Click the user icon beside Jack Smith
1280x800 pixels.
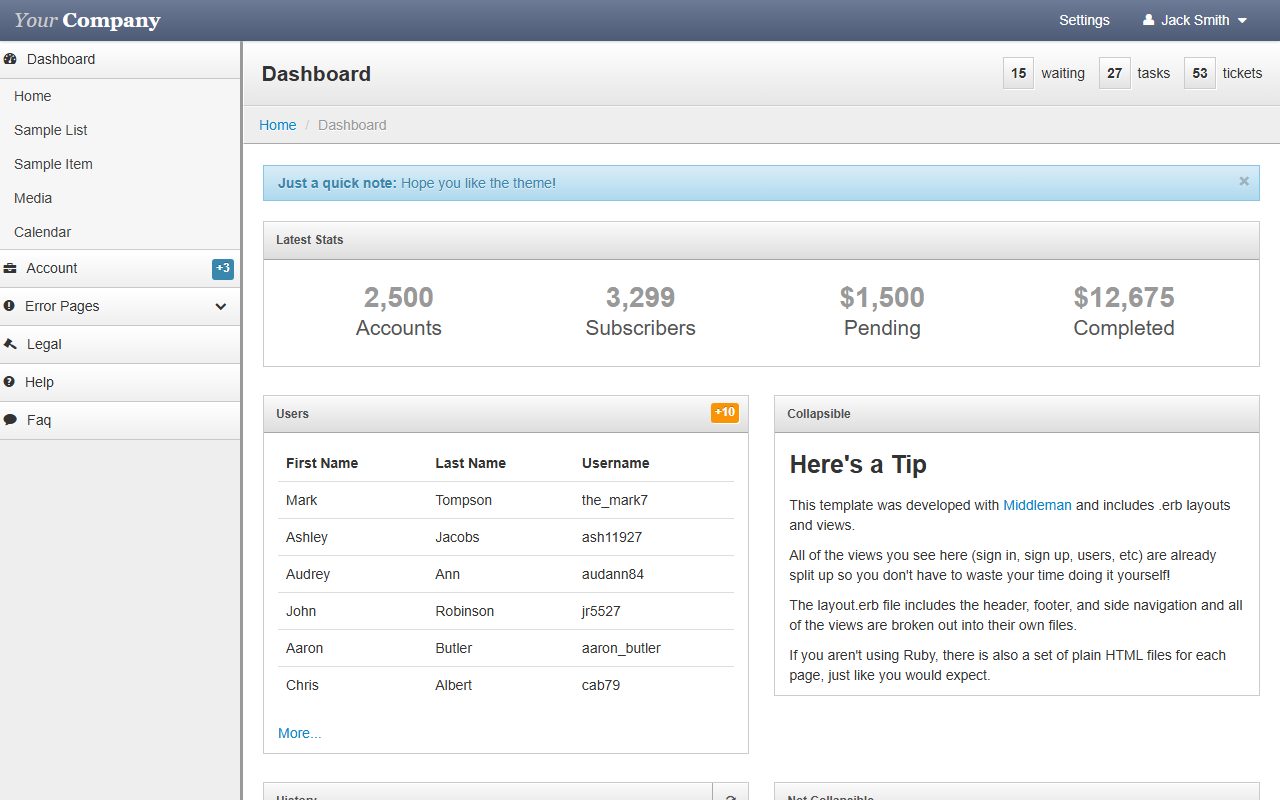(1148, 20)
